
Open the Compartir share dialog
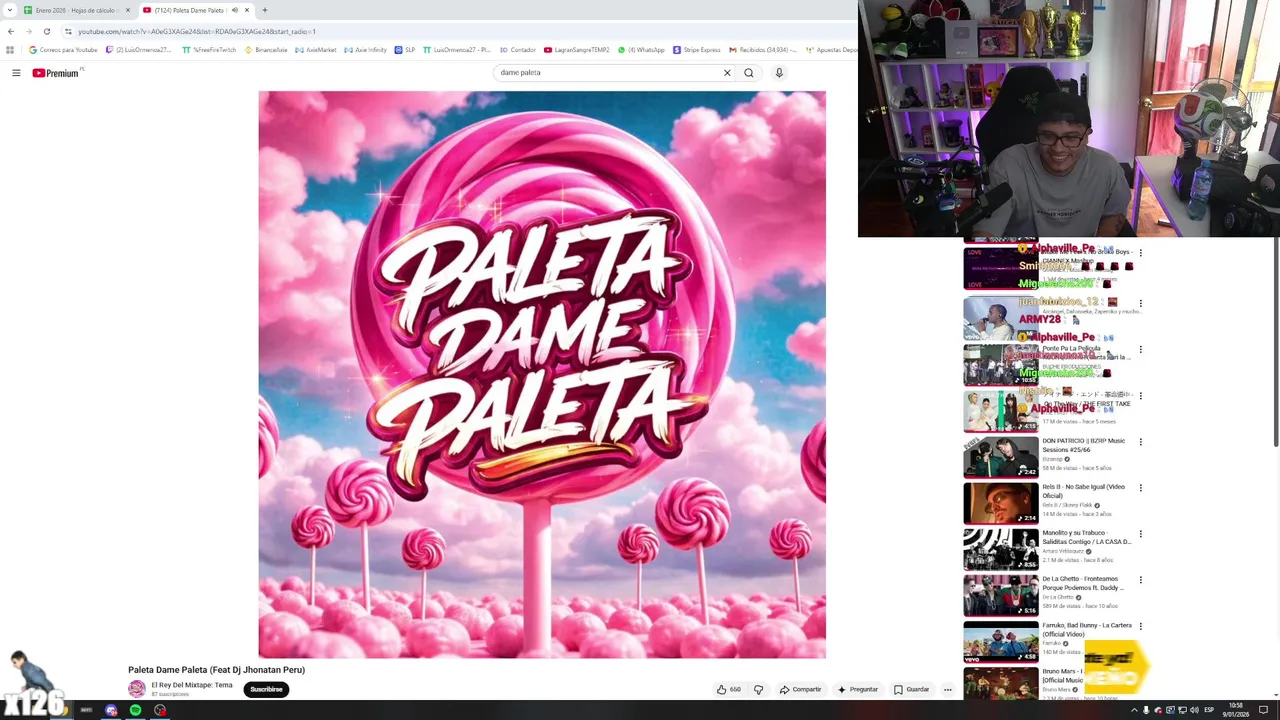[800, 689]
